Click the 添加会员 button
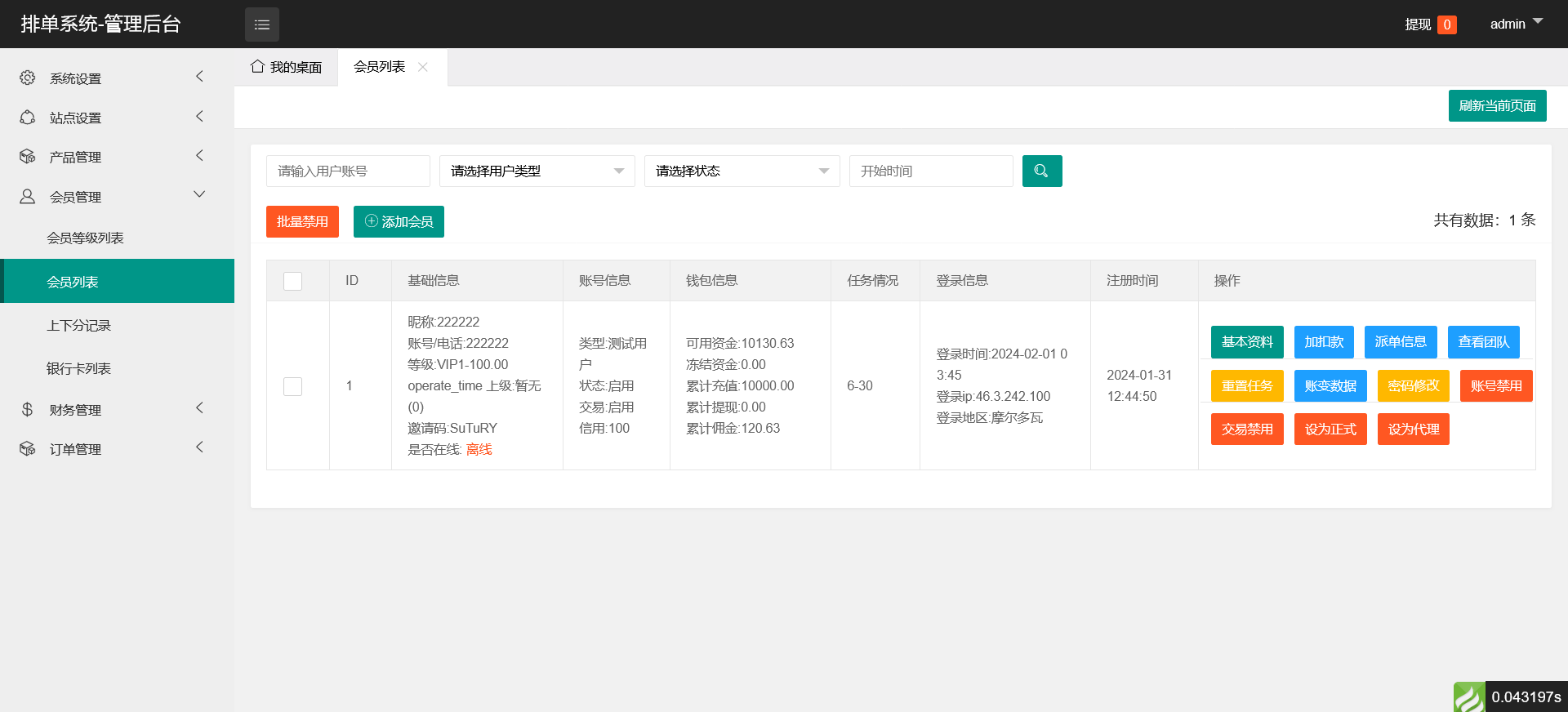The image size is (1568, 712). coord(399,221)
